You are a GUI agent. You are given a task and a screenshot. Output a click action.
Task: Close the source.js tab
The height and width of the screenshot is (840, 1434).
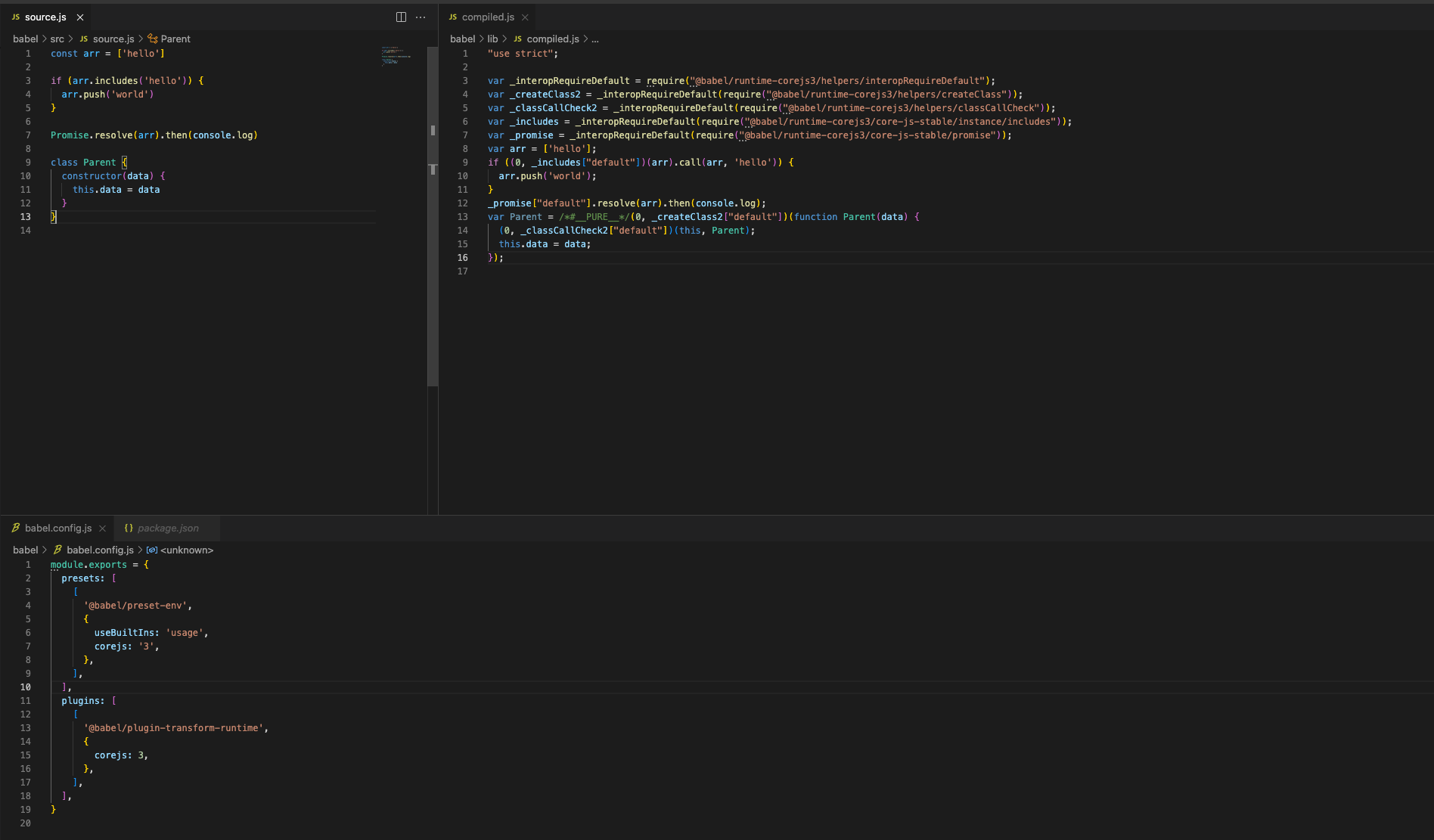(80, 17)
